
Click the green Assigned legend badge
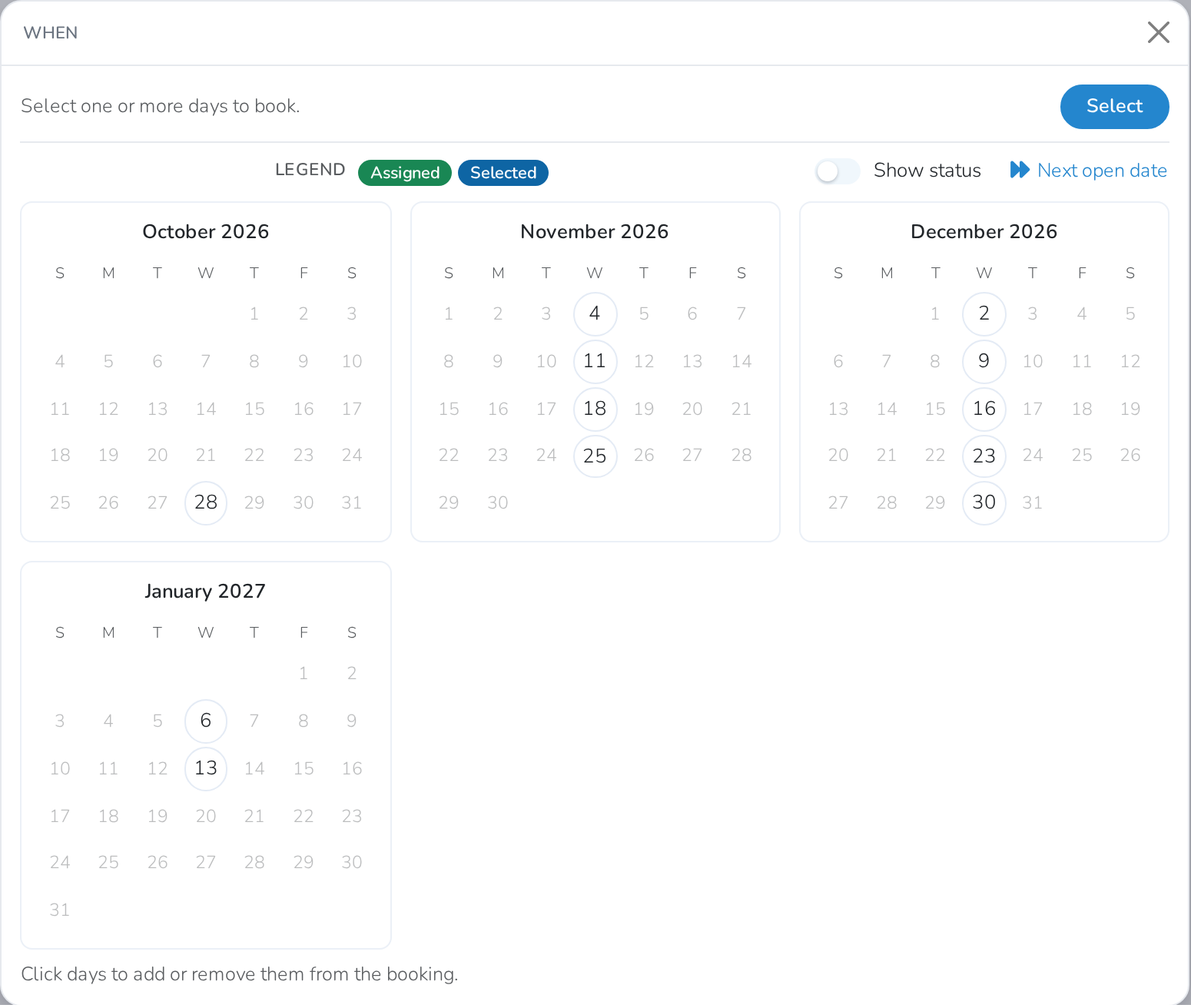405,173
